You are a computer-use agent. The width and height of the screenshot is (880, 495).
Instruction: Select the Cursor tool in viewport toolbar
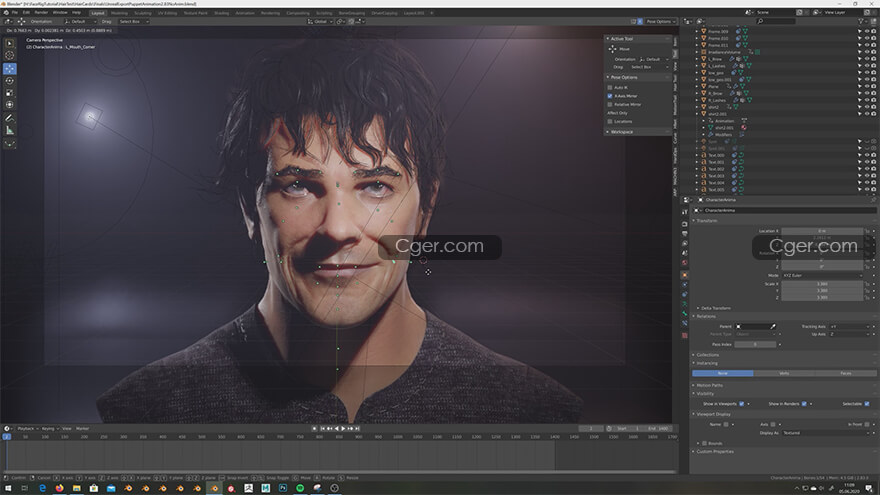tap(10, 55)
